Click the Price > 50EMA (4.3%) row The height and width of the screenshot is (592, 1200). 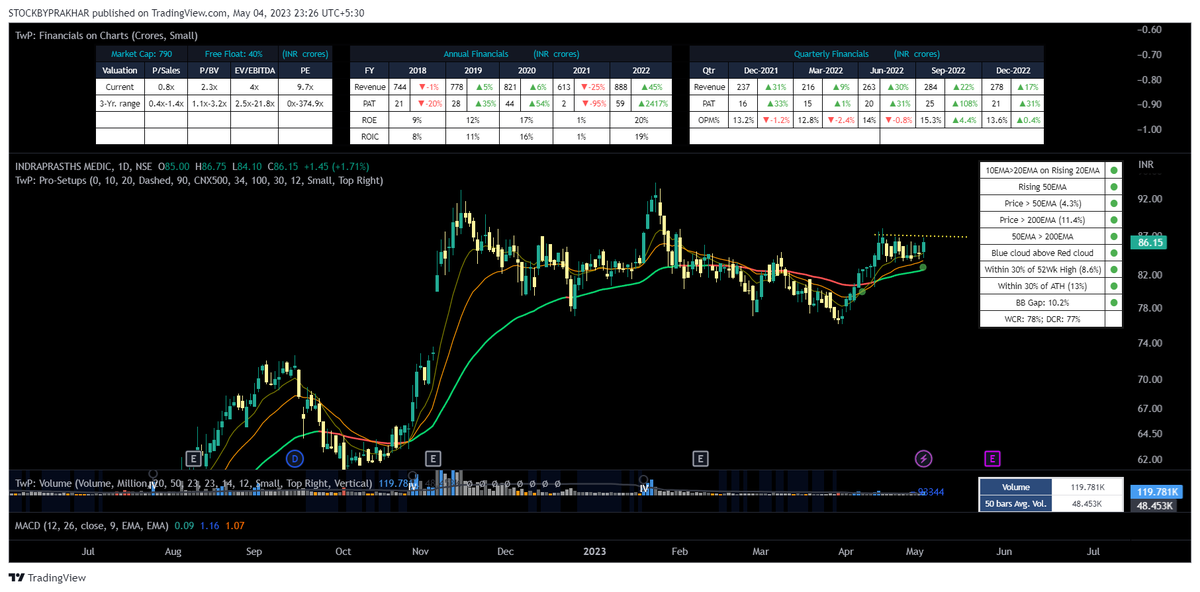(x=1042, y=204)
